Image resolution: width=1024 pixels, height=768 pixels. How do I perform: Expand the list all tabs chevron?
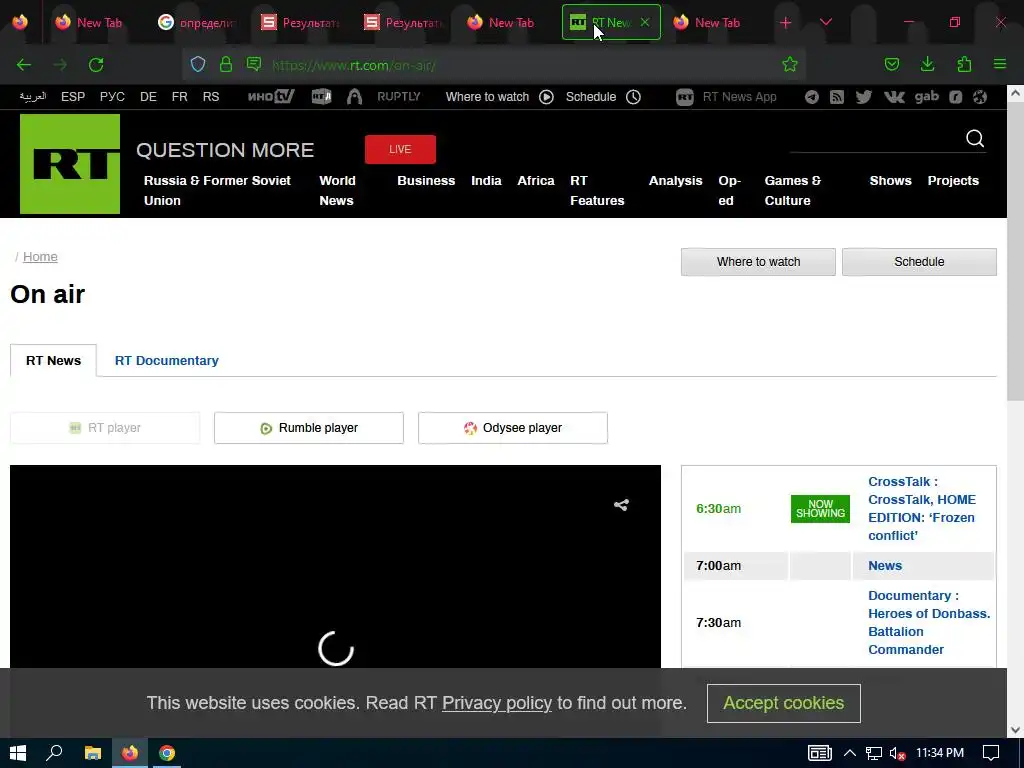[825, 23]
